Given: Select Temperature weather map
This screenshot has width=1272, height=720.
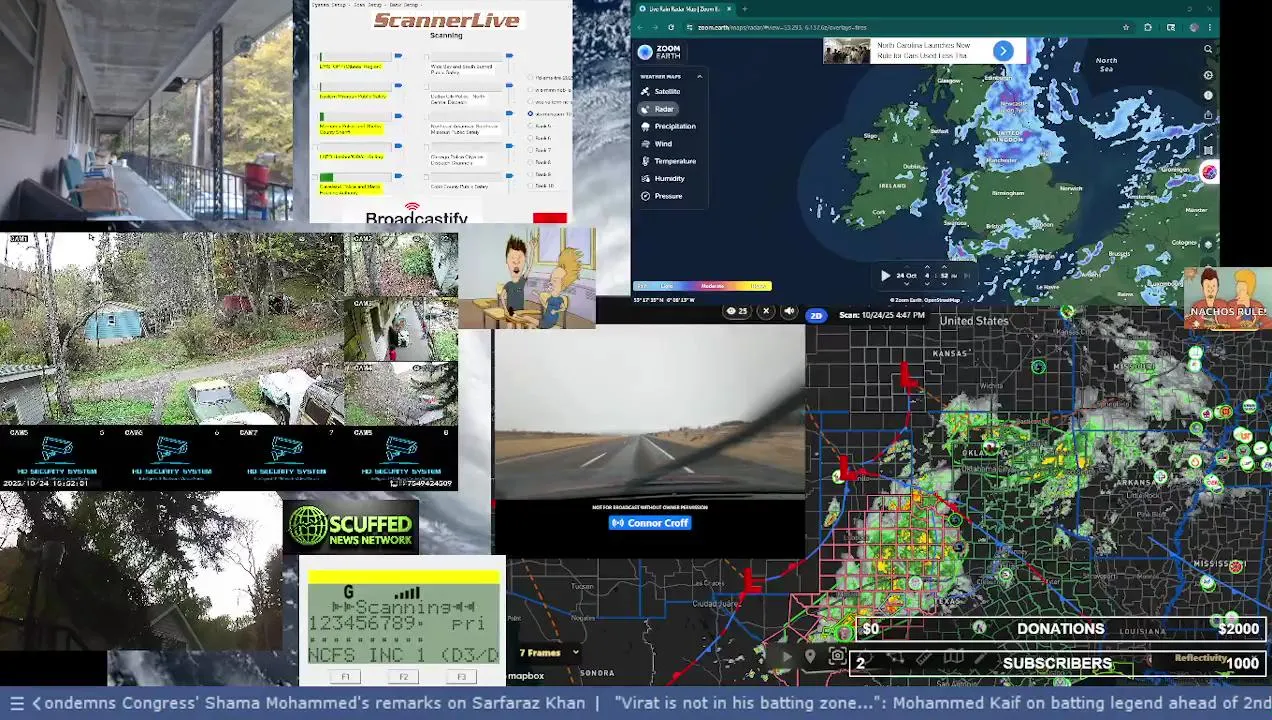Looking at the screenshot, I should [x=668, y=161].
